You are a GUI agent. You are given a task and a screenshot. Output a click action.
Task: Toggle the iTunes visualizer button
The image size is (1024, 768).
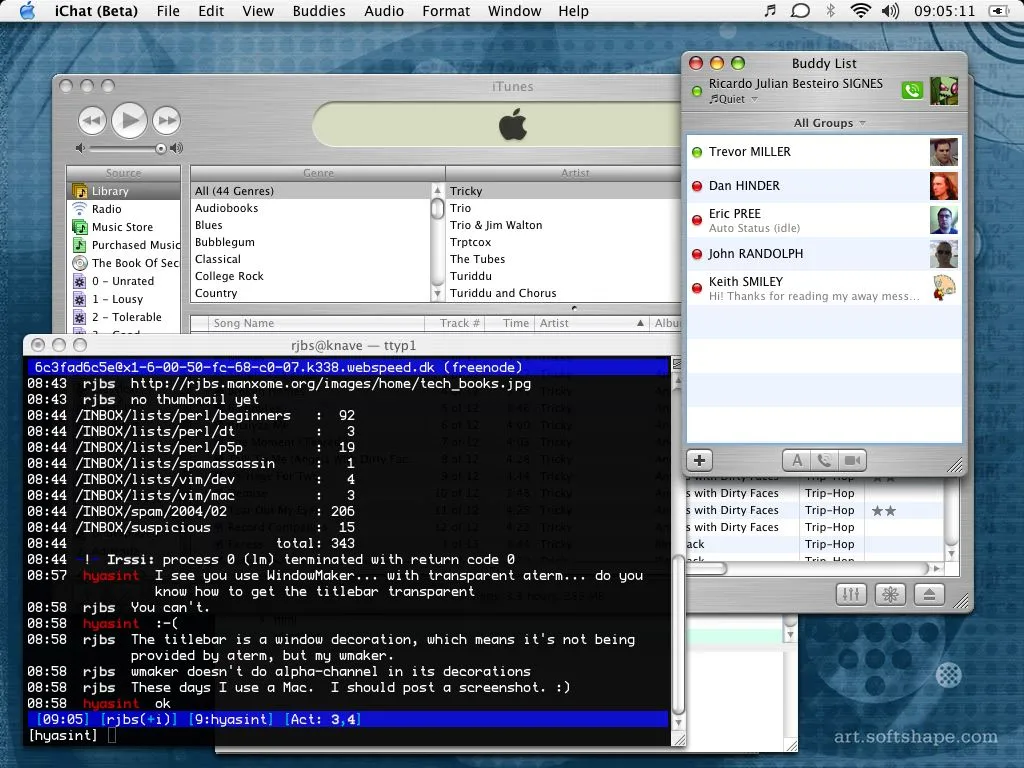890,594
